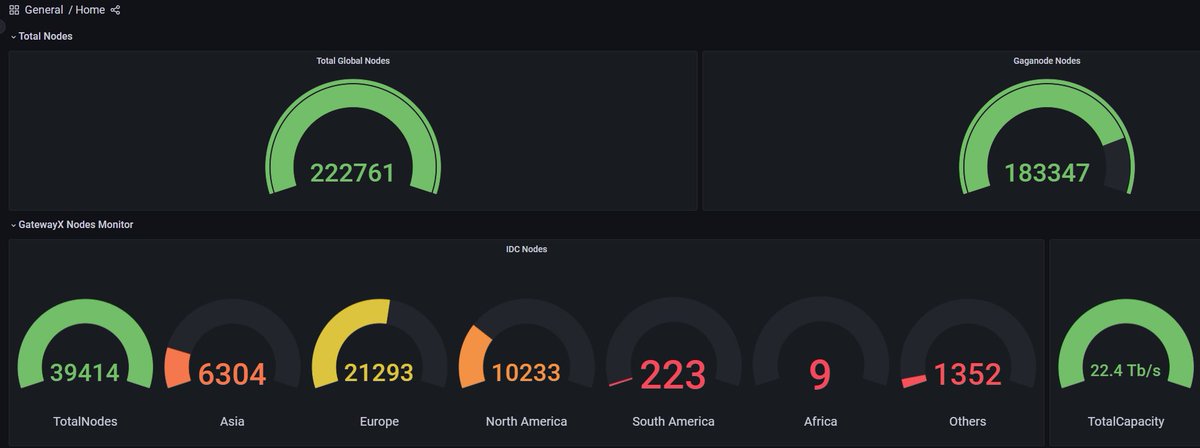This screenshot has height=448, width=1200.
Task: Select the Others gauge value 1352
Action: click(x=967, y=374)
